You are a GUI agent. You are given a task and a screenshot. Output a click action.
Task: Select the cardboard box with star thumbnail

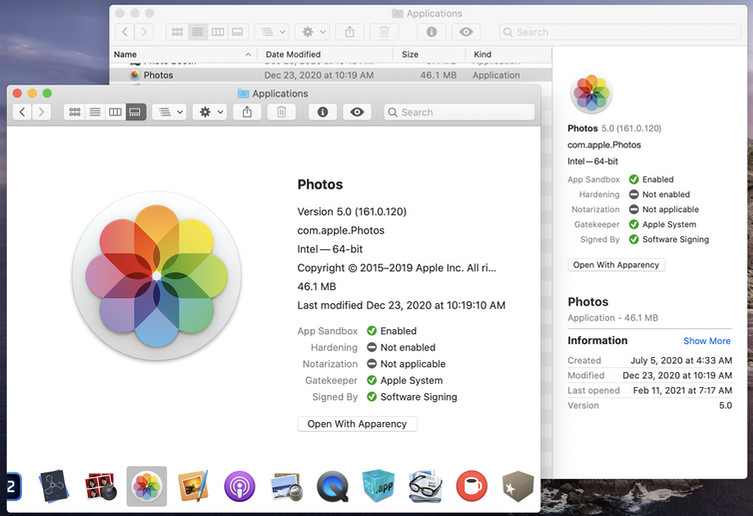coord(518,486)
